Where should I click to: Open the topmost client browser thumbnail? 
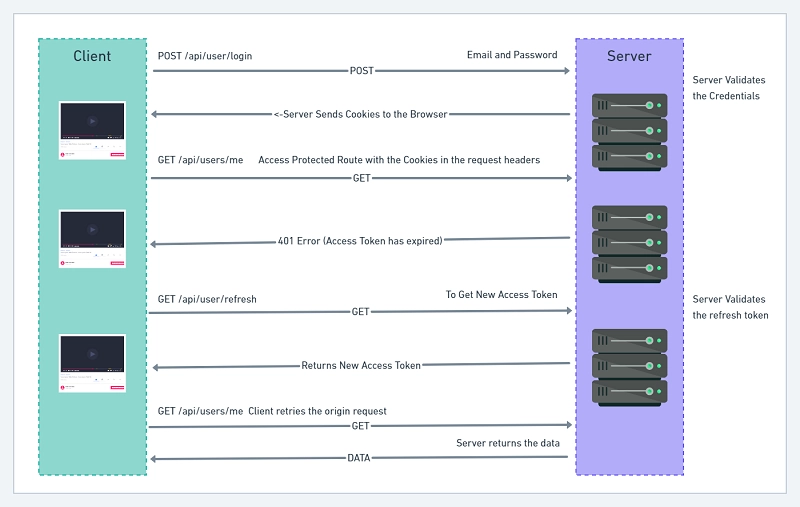(x=92, y=130)
